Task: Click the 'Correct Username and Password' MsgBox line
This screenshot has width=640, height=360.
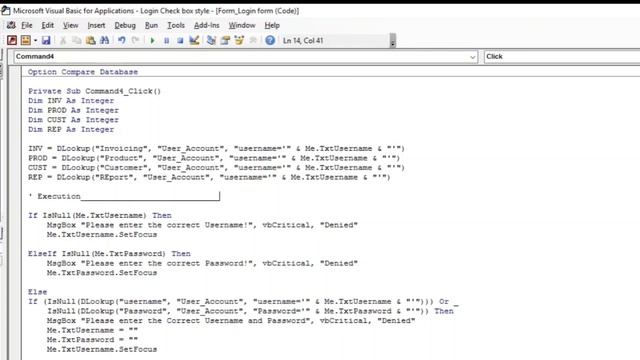Action: point(231,321)
